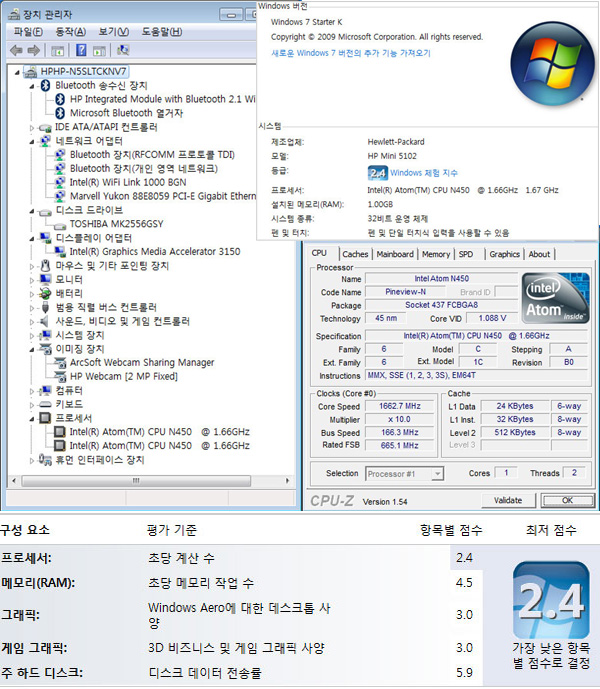Click the 사운드, 비디오 및 게임 컨트롤러 speaker icon
This screenshot has width=600, height=689.
coord(44,321)
